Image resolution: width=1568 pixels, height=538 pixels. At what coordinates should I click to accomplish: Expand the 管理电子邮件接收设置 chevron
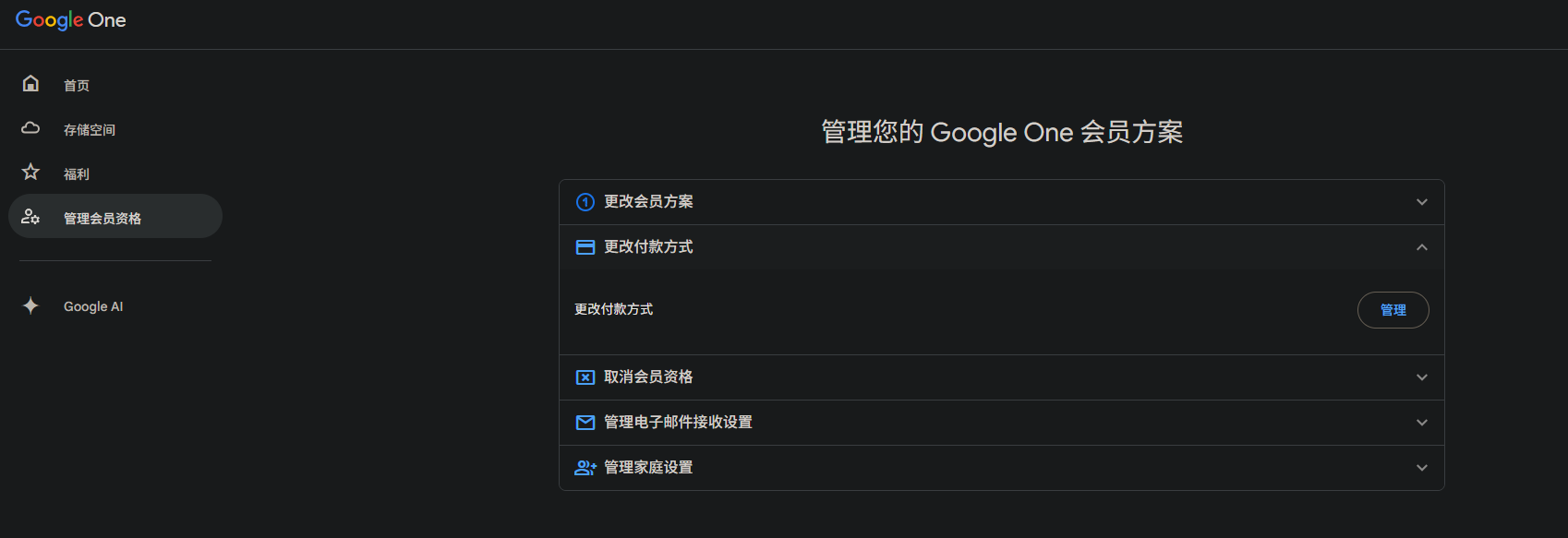(1422, 423)
